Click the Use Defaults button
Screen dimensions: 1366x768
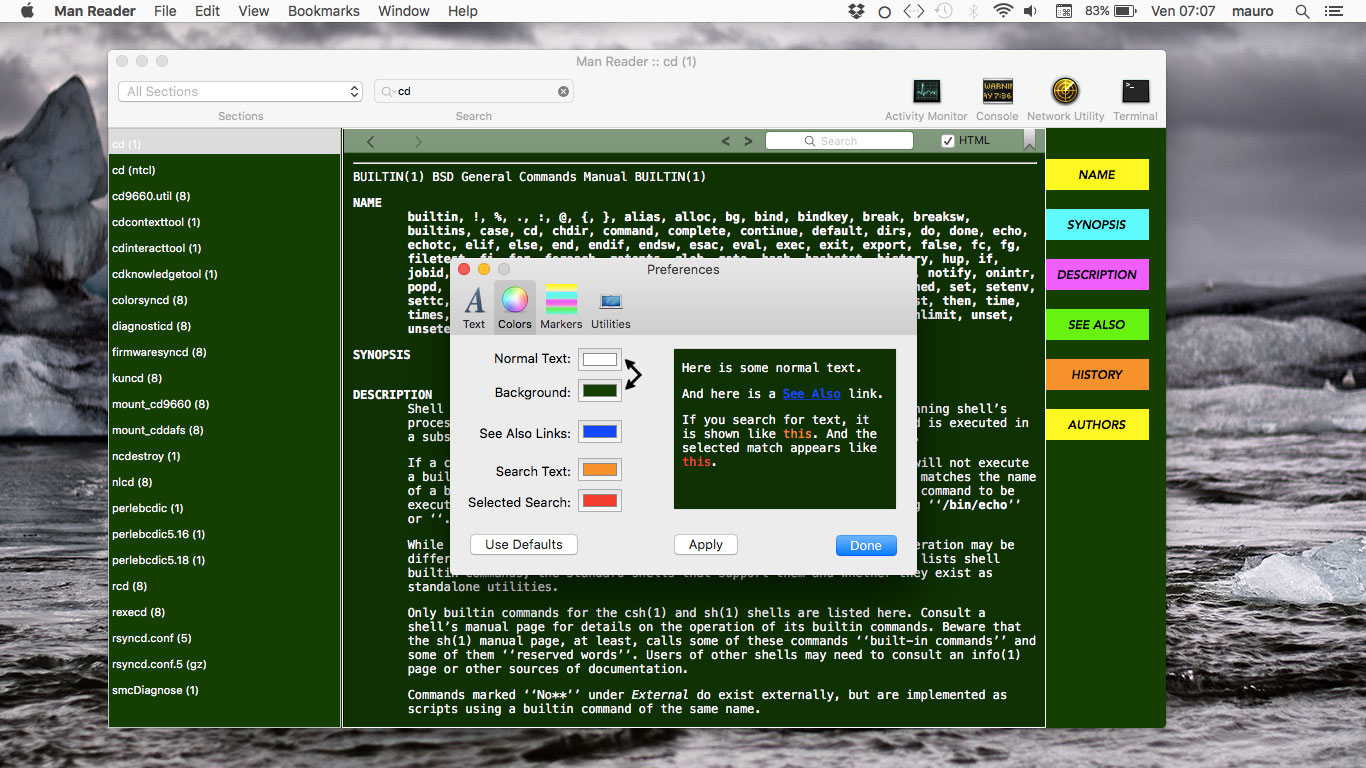click(524, 545)
